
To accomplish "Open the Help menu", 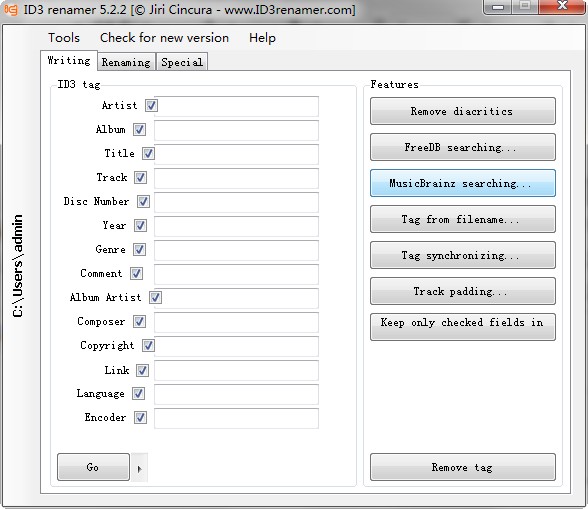I will (x=262, y=38).
